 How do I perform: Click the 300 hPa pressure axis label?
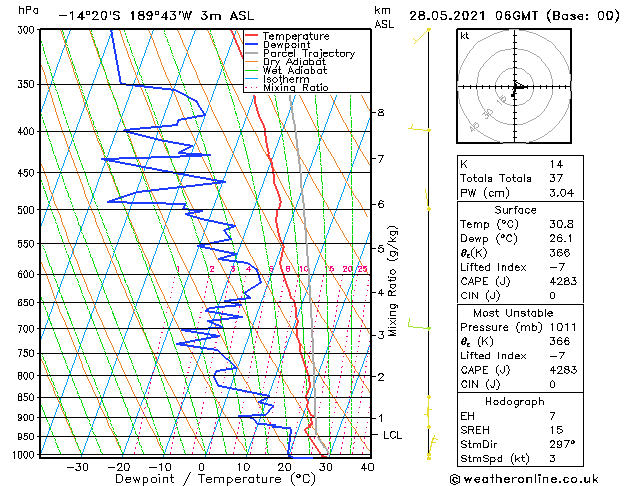coord(26,30)
